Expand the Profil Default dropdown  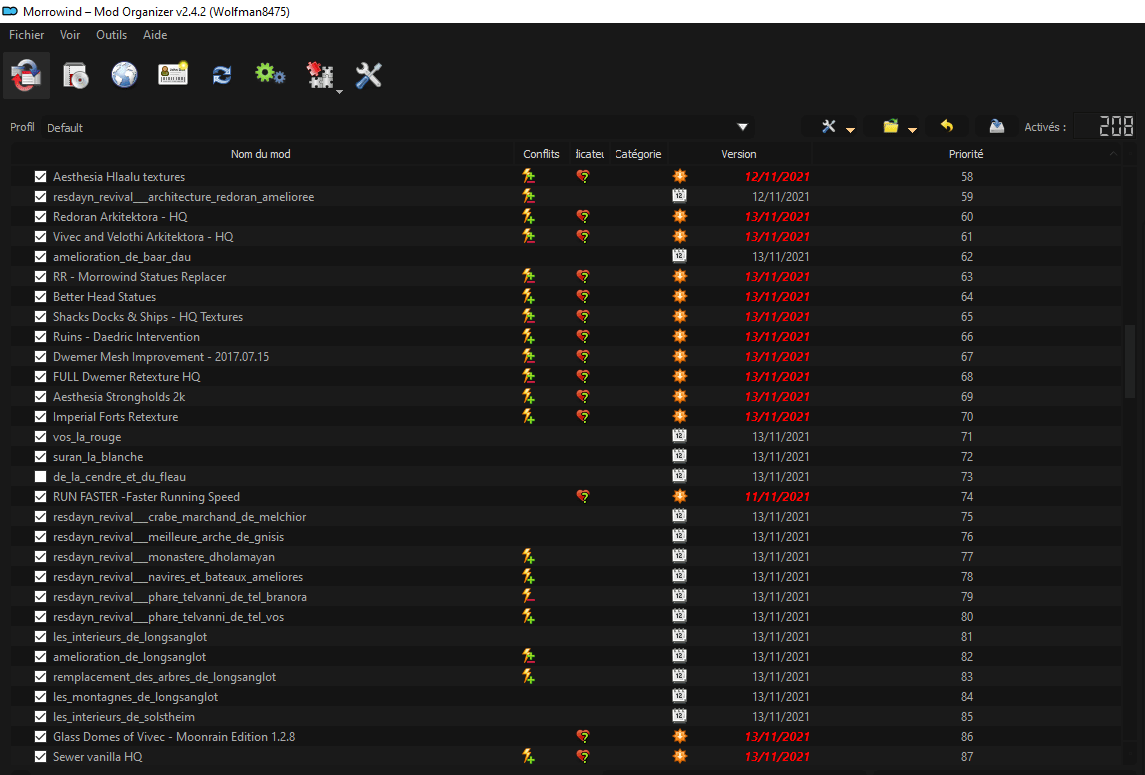click(742, 127)
